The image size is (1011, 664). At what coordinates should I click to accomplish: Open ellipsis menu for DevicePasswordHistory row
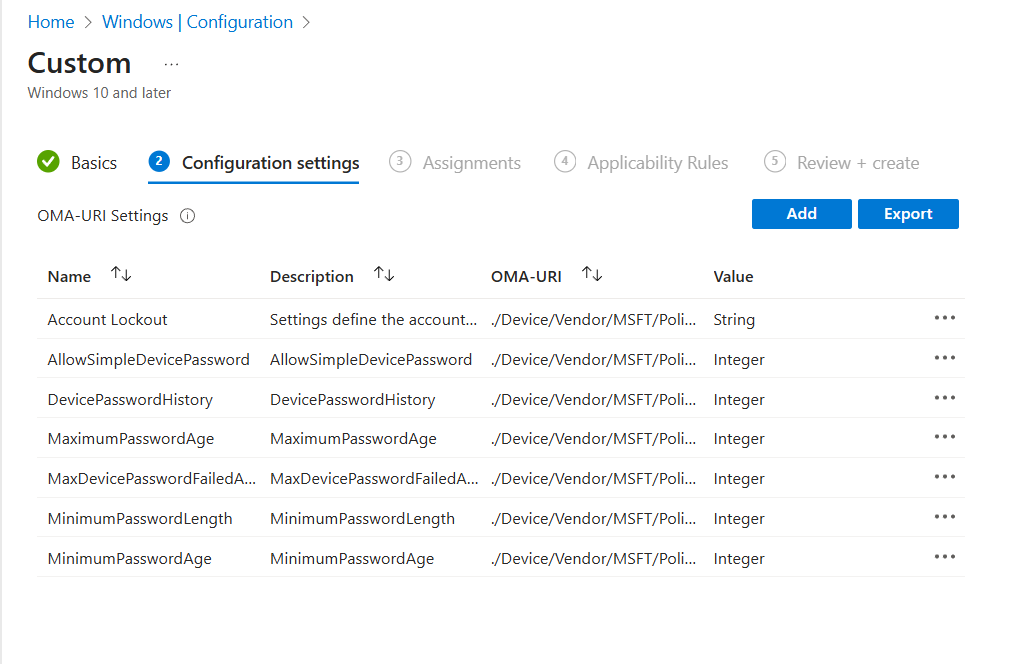coord(944,398)
